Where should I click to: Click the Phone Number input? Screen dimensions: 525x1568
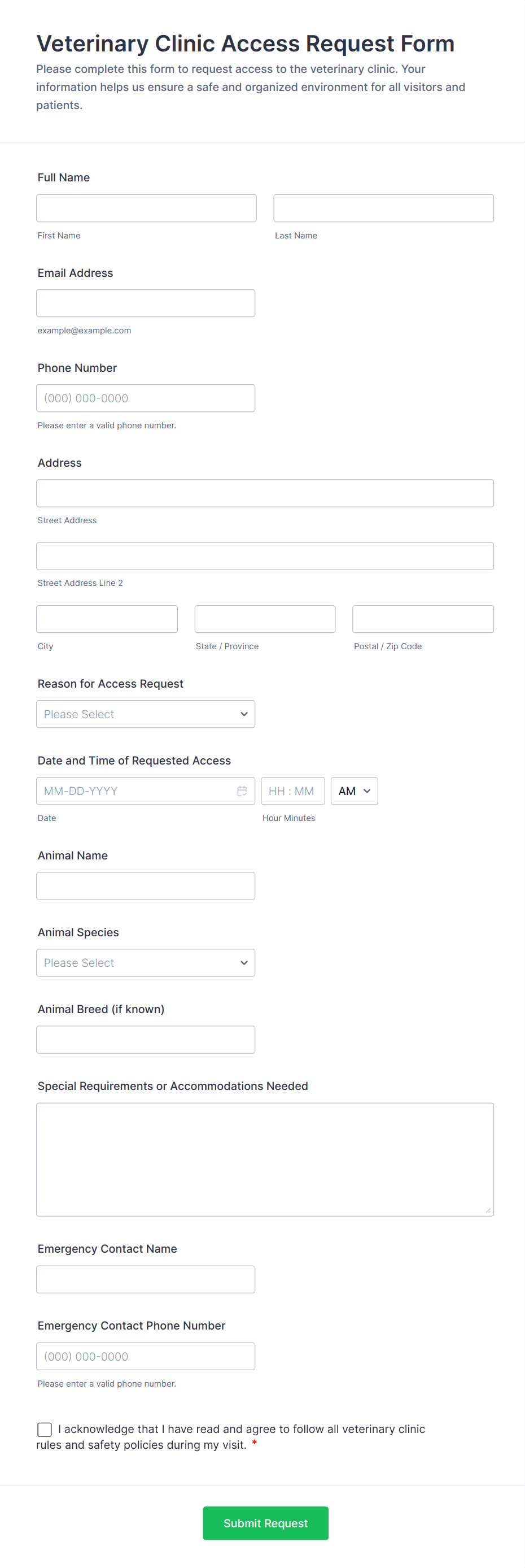[x=146, y=398]
